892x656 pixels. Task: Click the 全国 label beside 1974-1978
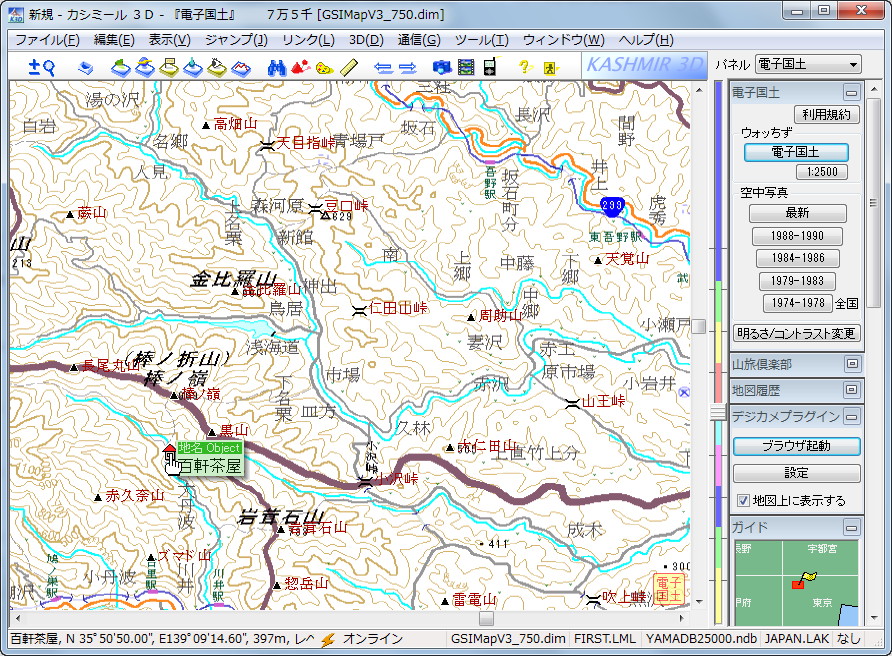(x=846, y=303)
